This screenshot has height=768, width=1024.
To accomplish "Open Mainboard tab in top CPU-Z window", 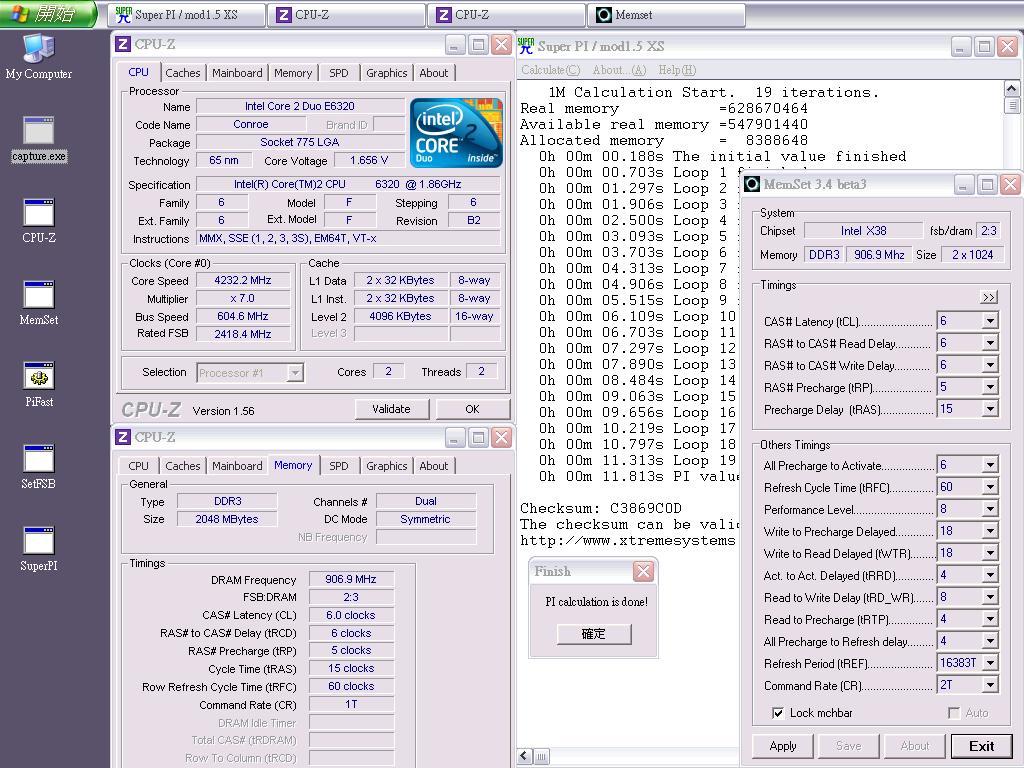I will coord(237,73).
